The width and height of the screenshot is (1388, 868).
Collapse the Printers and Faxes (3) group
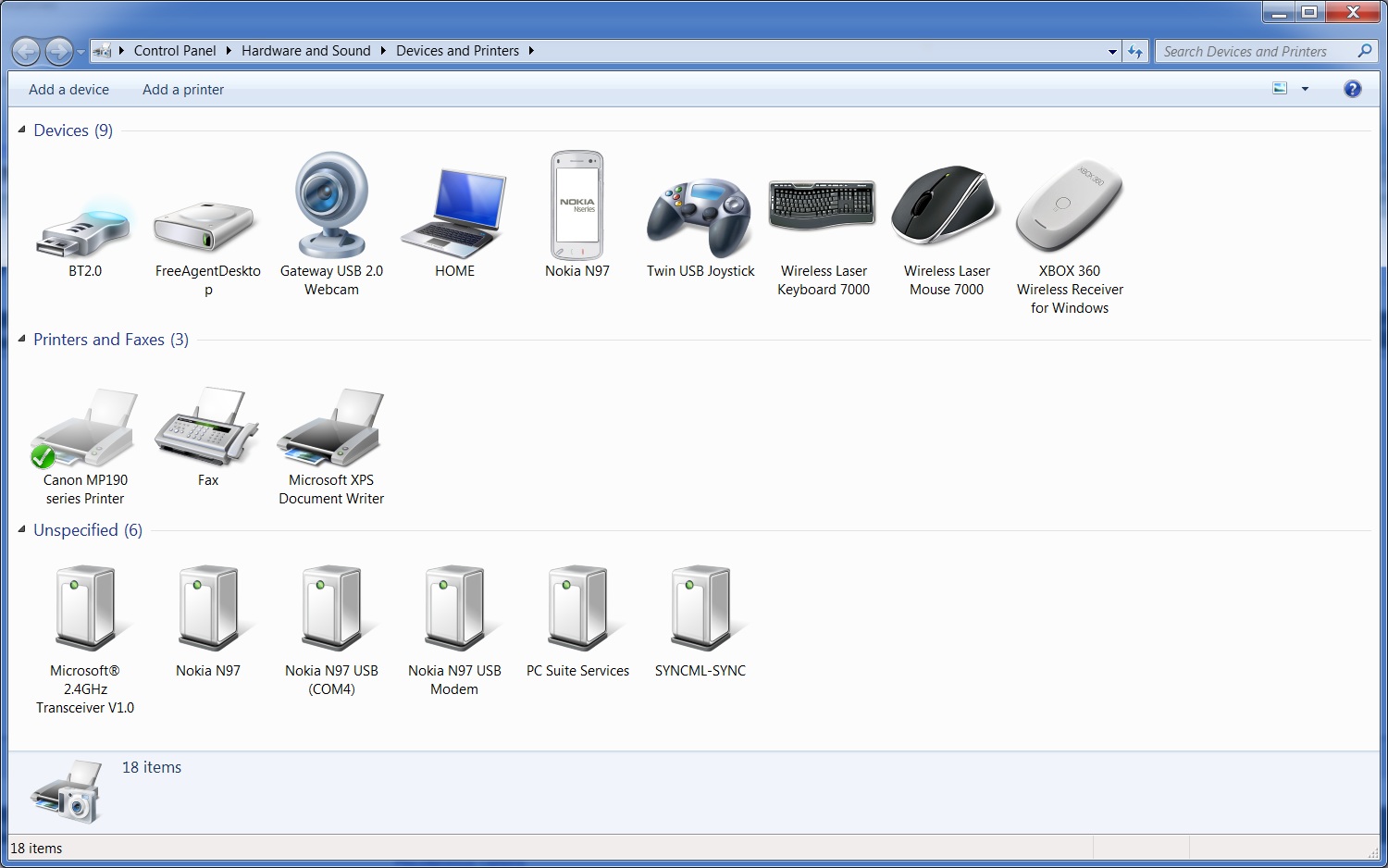click(21, 339)
